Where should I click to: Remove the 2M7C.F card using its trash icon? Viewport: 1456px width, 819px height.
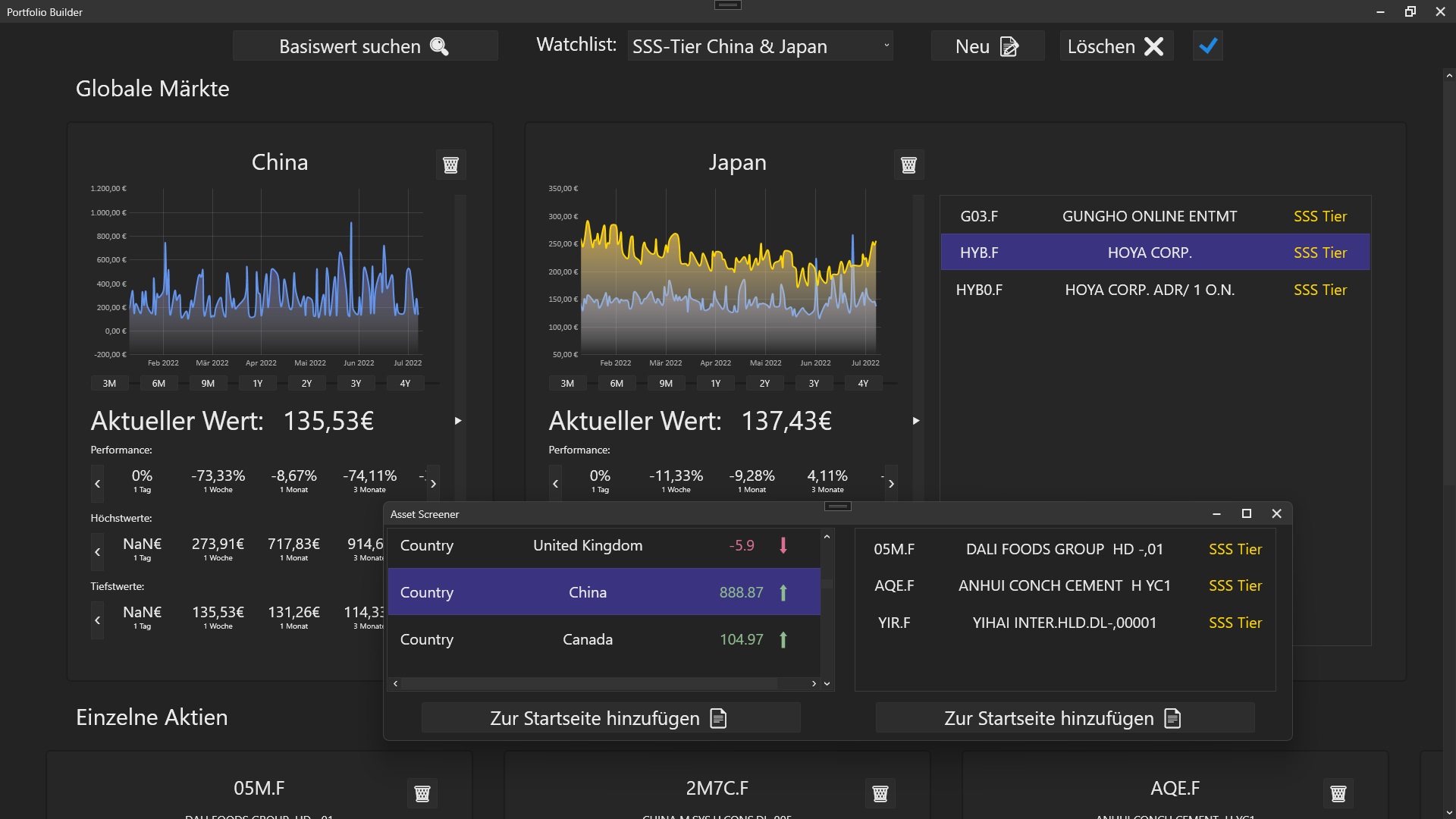point(880,793)
